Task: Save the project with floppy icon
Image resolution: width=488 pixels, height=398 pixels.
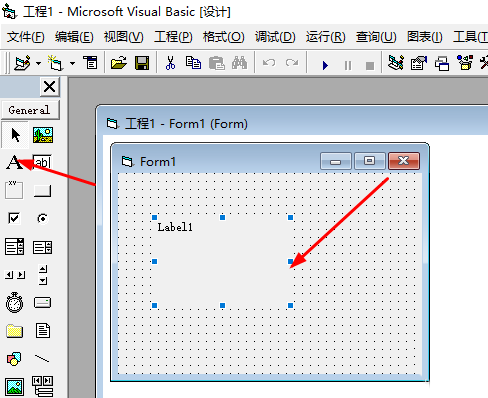Action: tap(142, 63)
